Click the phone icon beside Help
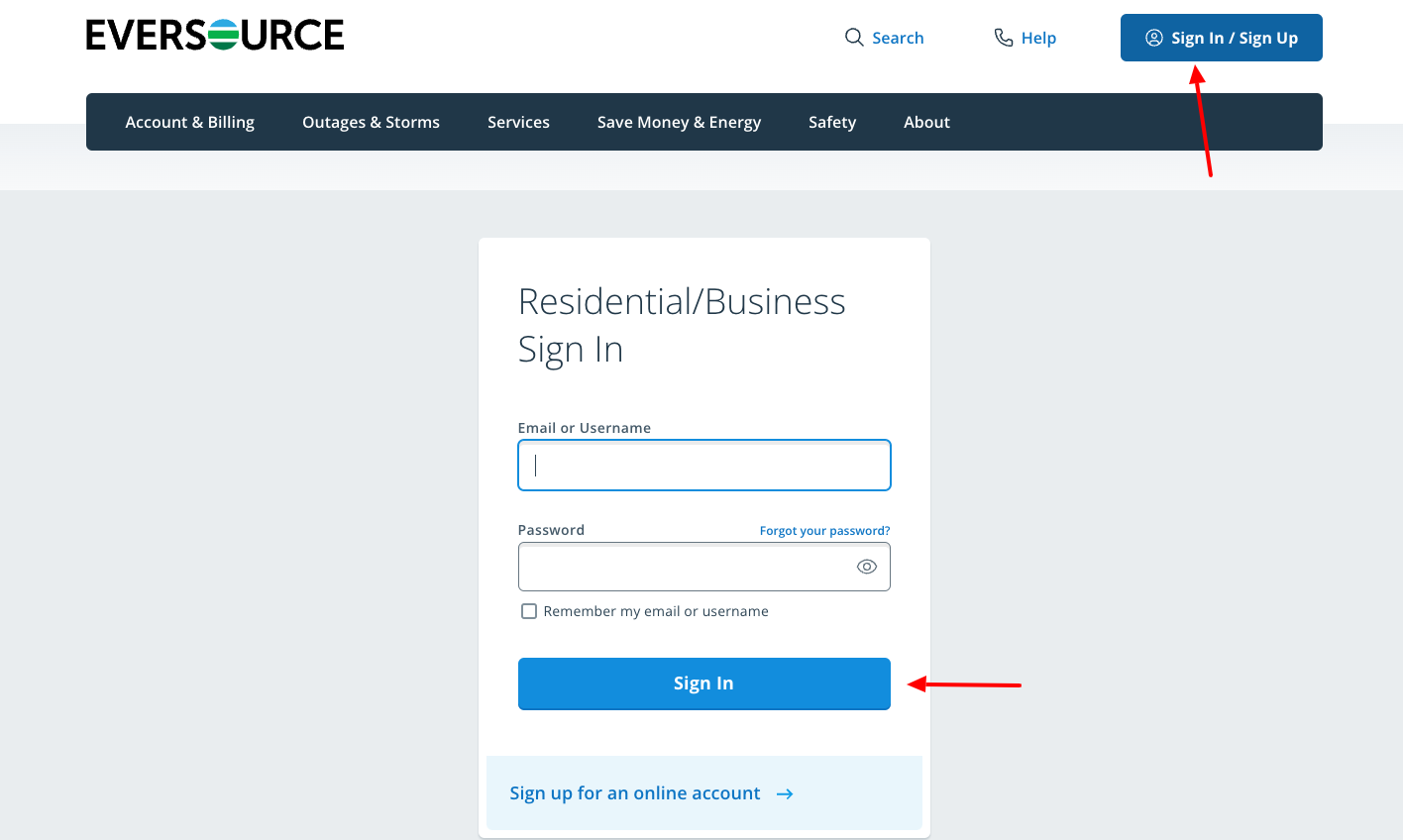 click(1004, 37)
